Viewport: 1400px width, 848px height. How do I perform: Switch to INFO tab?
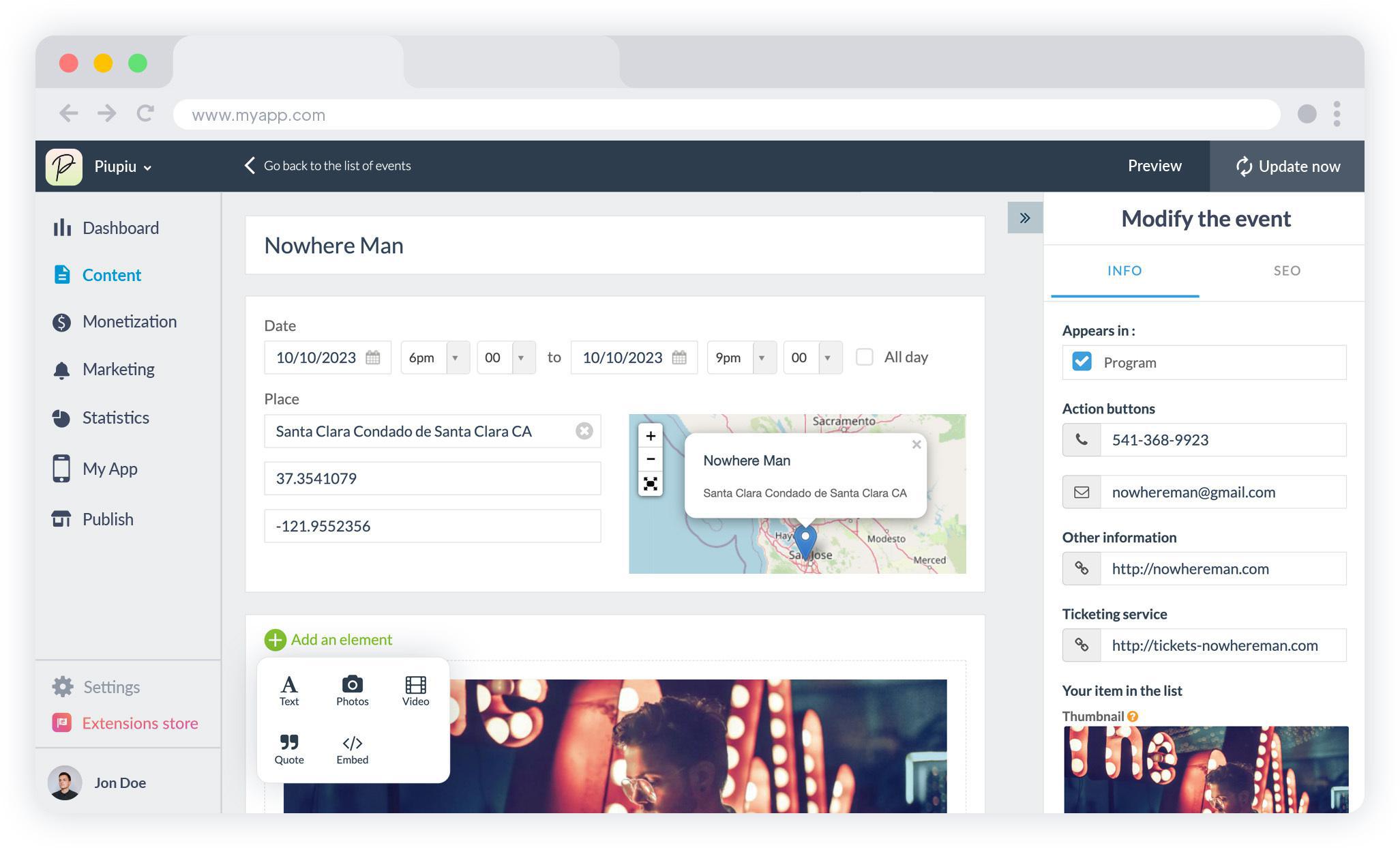(1125, 270)
